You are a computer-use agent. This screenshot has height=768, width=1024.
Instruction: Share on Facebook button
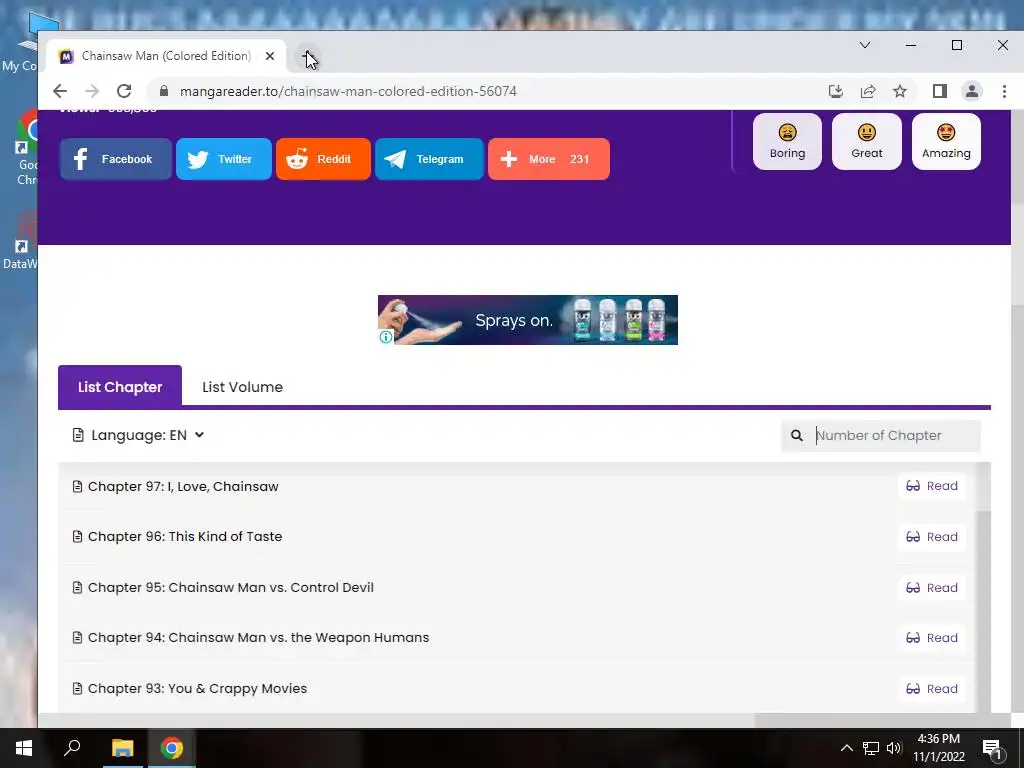point(116,159)
